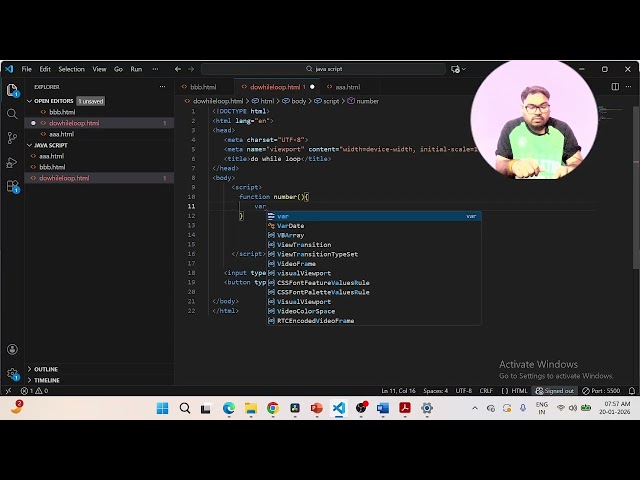The width and height of the screenshot is (640, 480).
Task: Change UTF-8 encoding in status bar
Action: pos(463,391)
